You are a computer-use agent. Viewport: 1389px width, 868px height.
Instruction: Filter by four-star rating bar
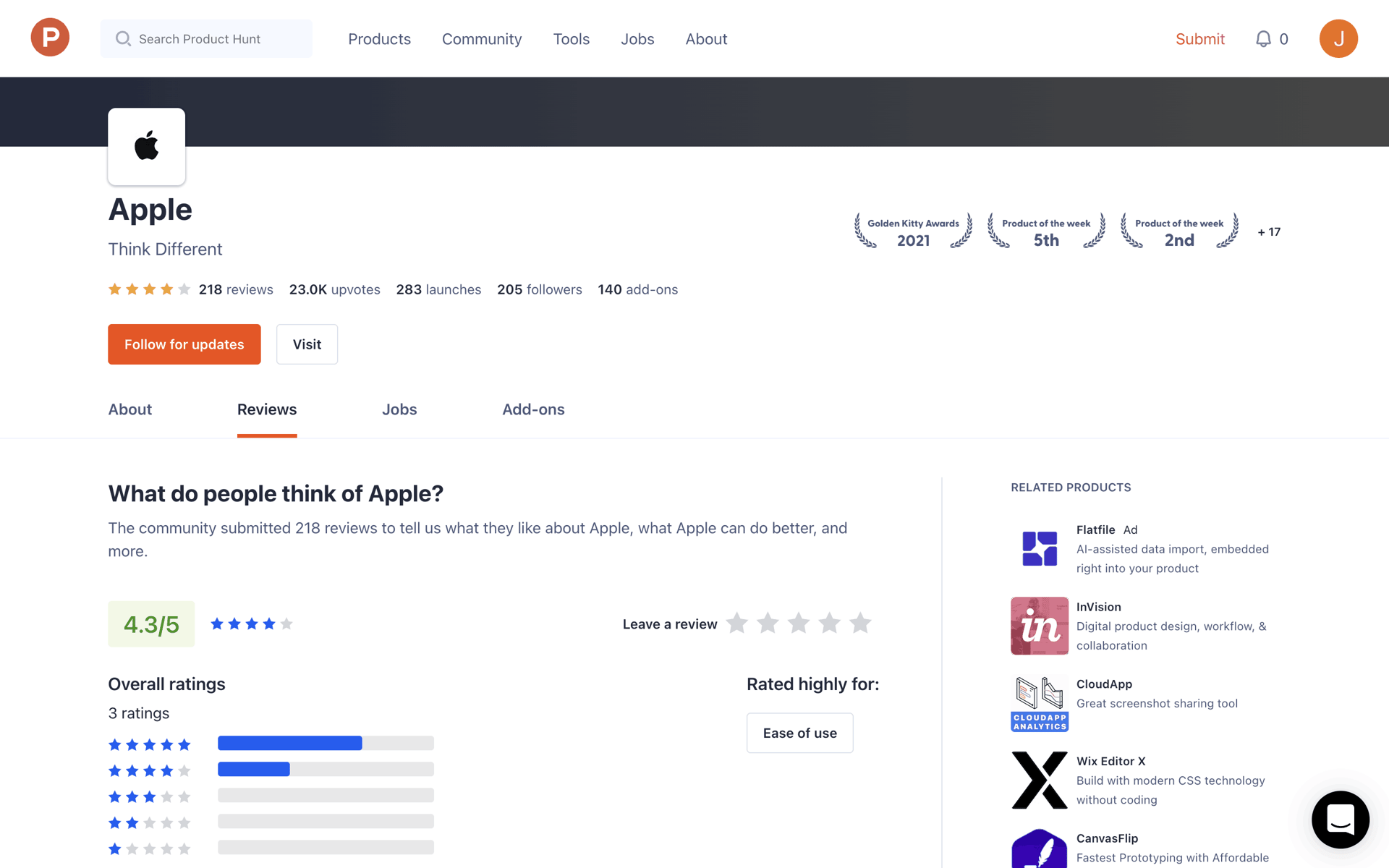tap(326, 769)
